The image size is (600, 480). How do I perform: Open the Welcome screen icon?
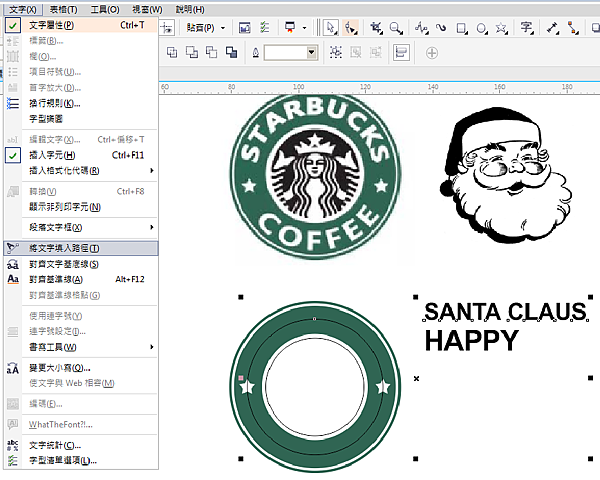coord(245,28)
